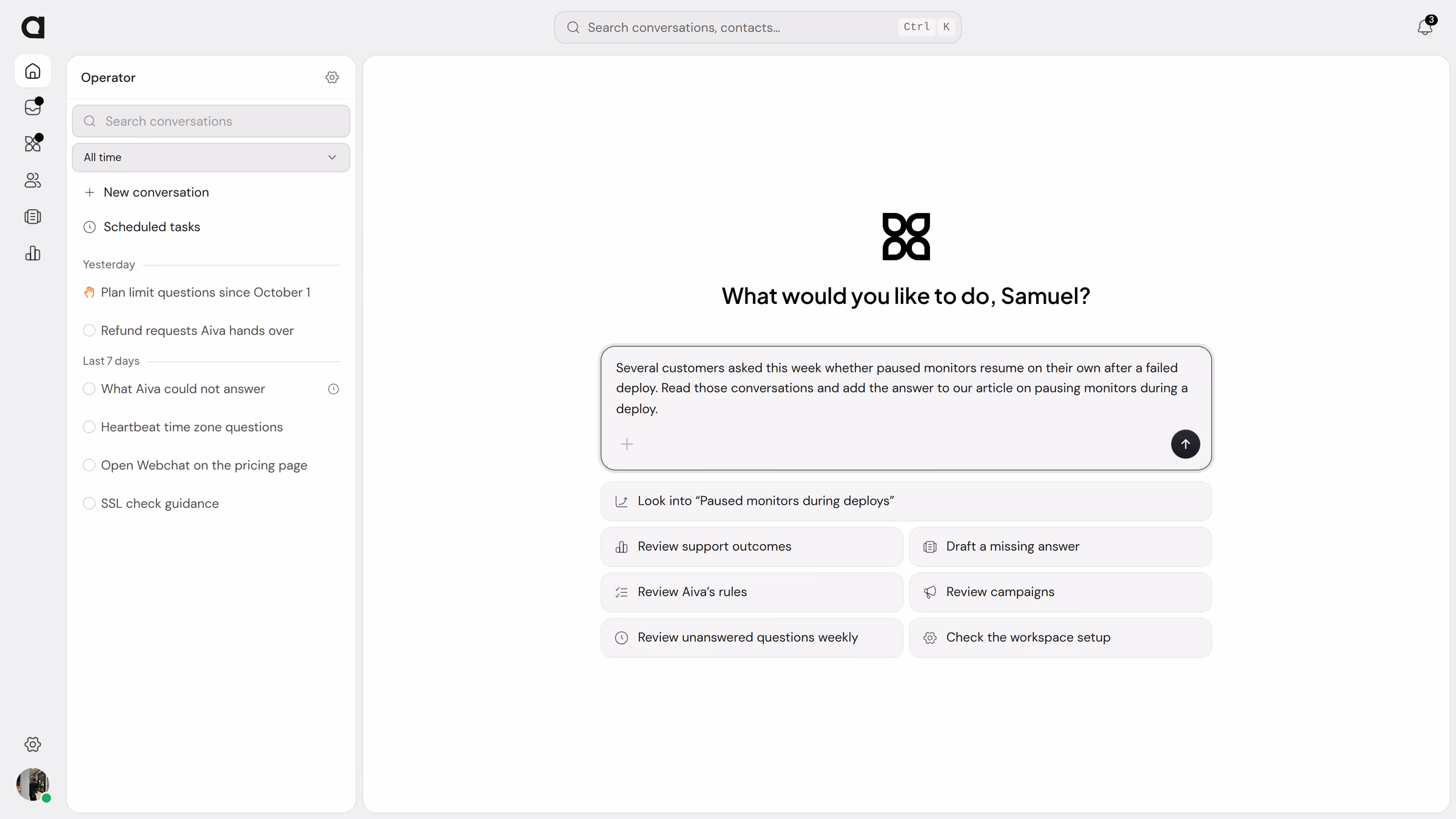Select the SSL check guidance circle
The width and height of the screenshot is (1456, 819).
tap(89, 503)
